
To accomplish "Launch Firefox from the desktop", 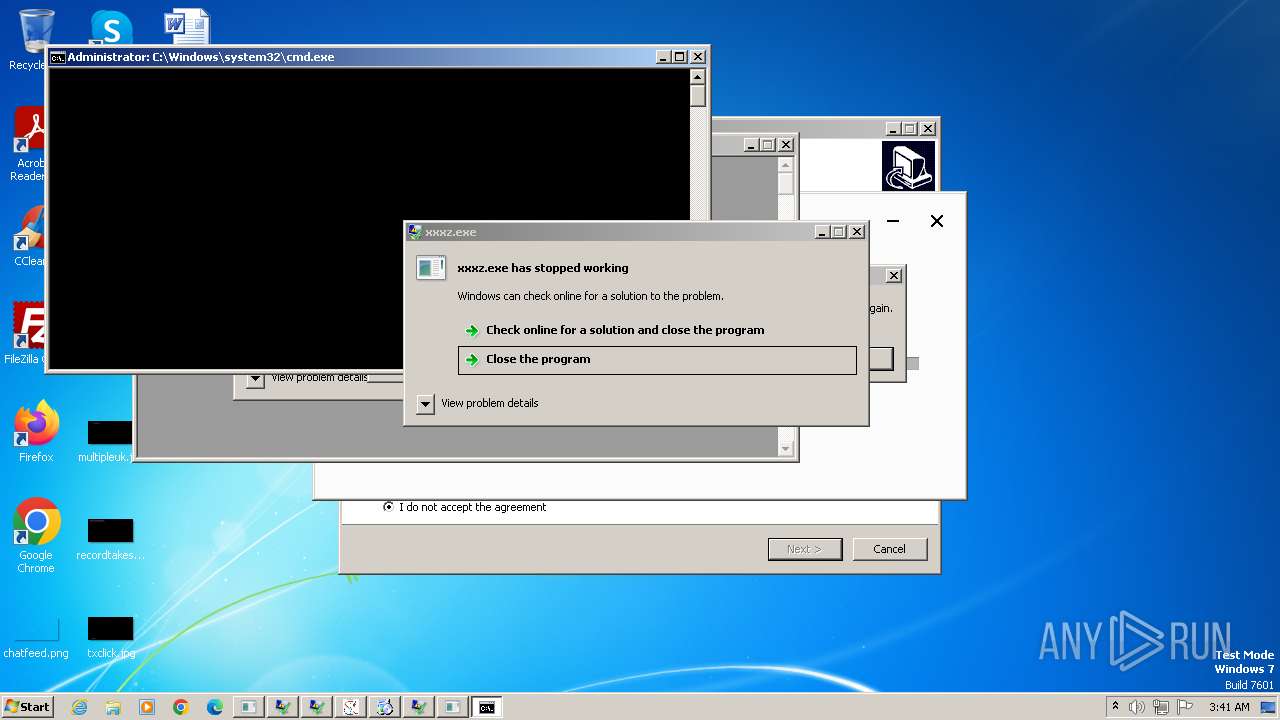I will (x=36, y=432).
